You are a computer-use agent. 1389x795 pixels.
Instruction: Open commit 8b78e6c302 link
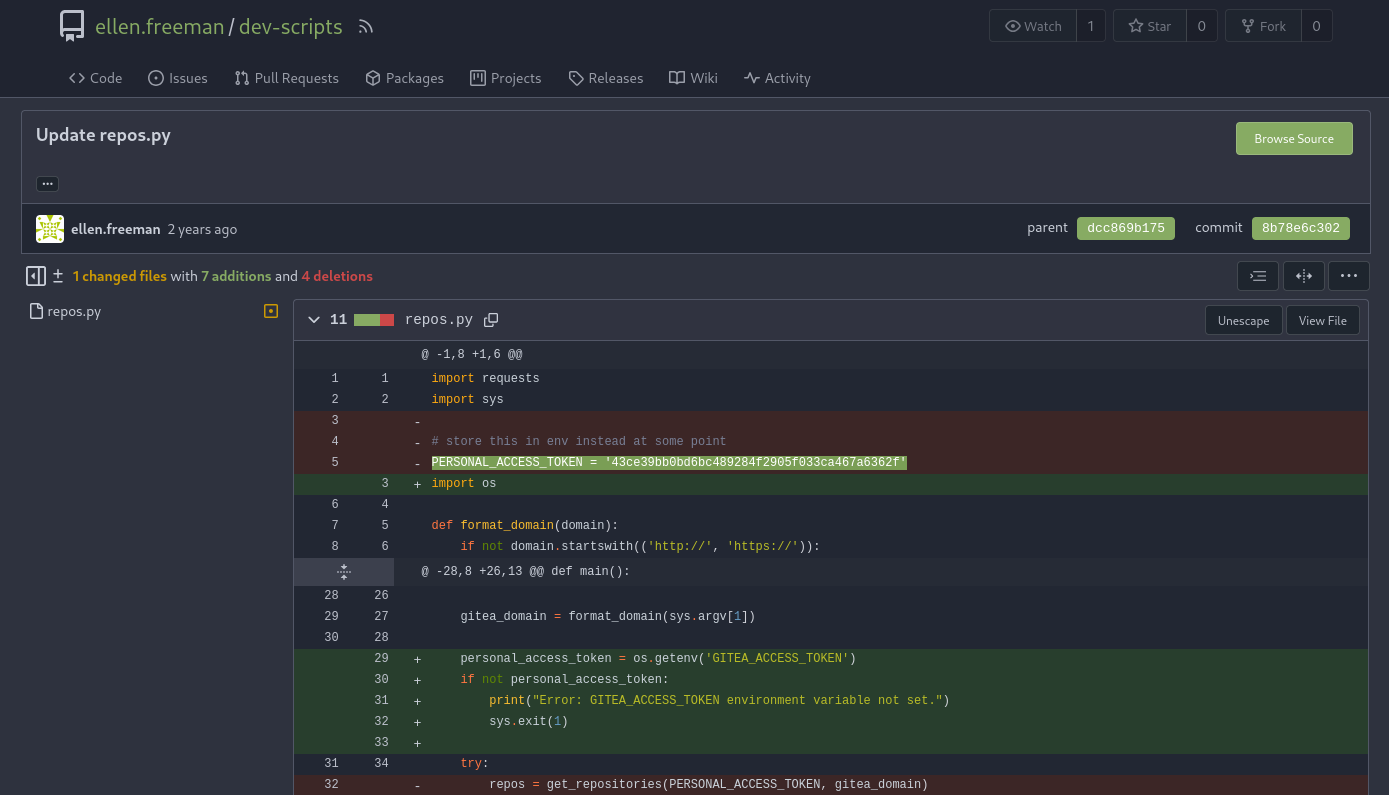[x=1301, y=228]
